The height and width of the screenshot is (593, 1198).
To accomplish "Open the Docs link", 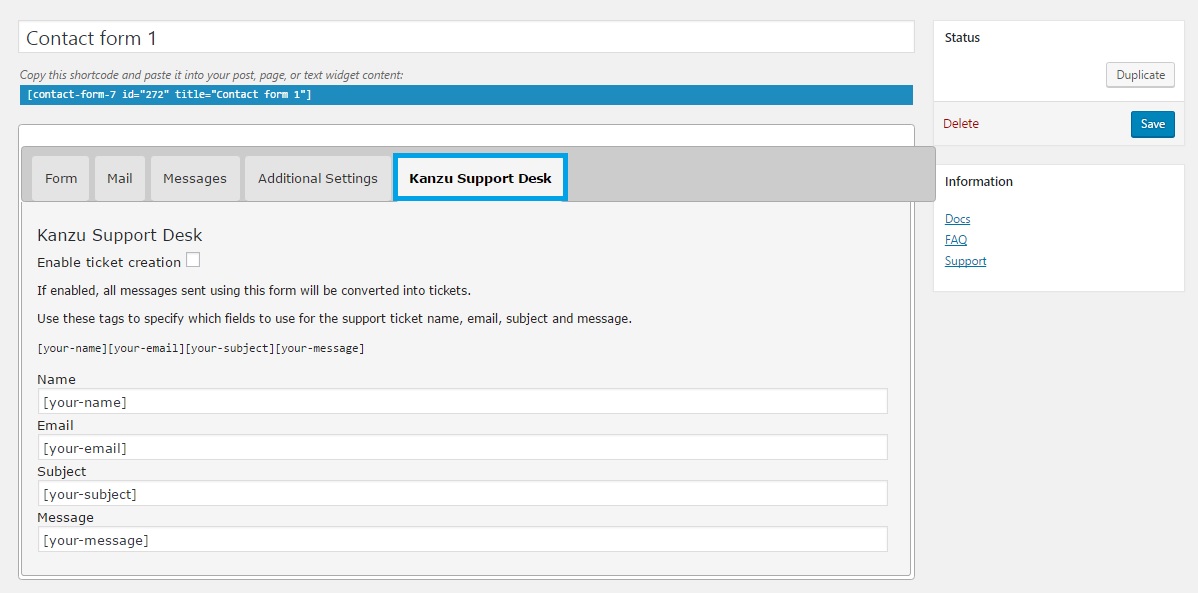I will pyautogui.click(x=957, y=219).
